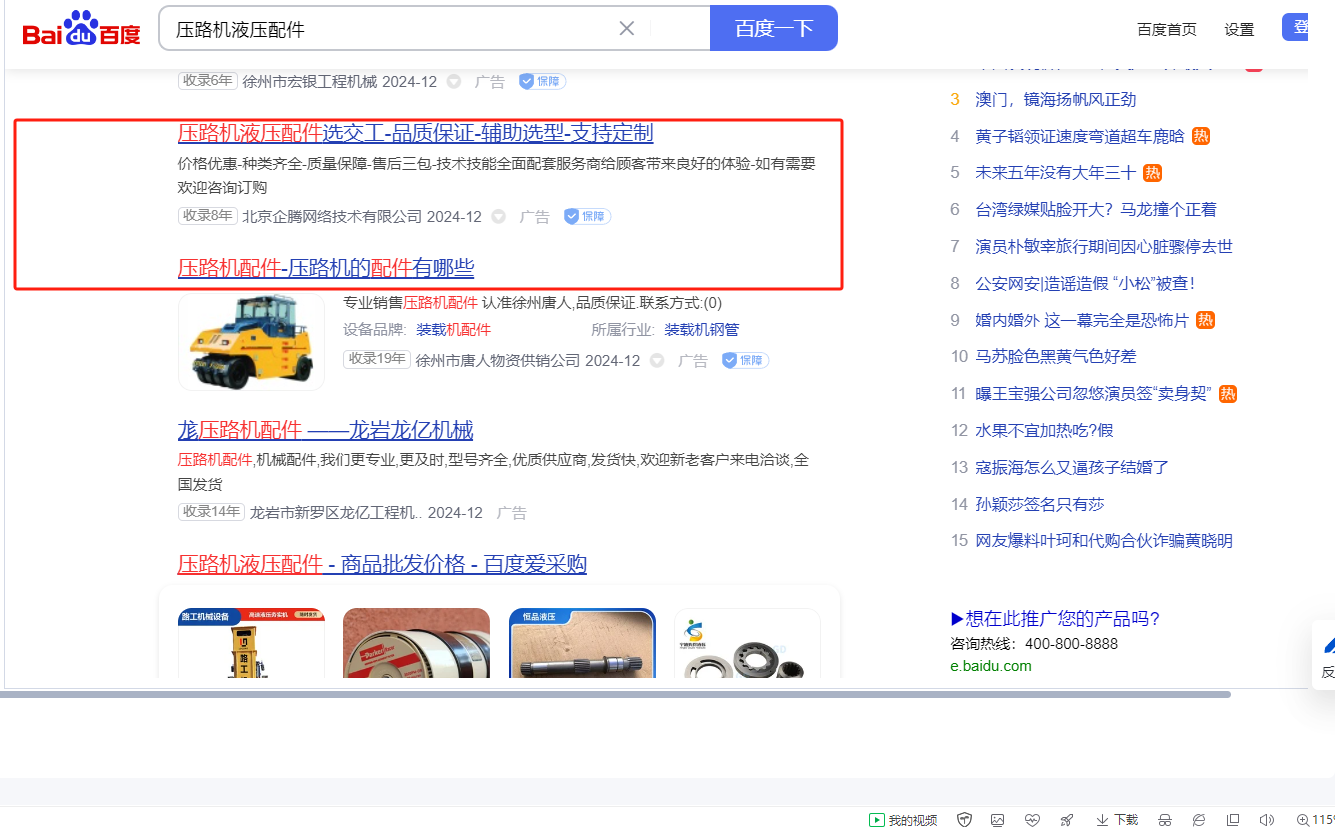Click the text 咨询热线：400-800-8888
The width and height of the screenshot is (1335, 827).
pos(1034,644)
